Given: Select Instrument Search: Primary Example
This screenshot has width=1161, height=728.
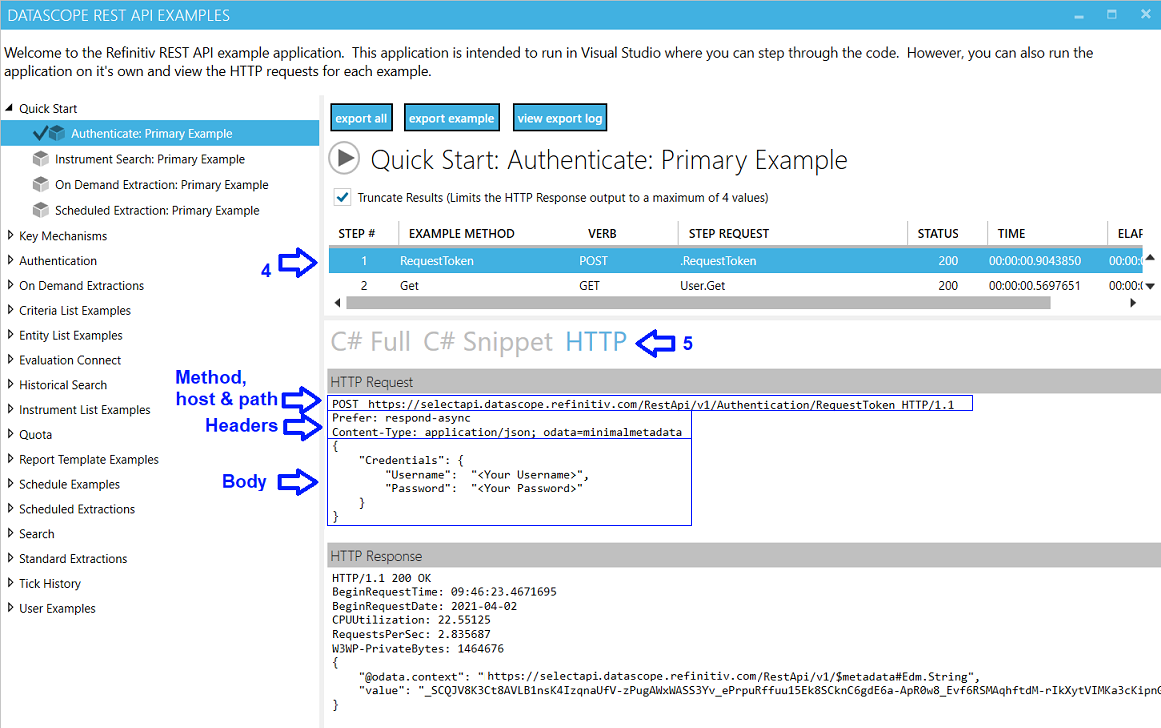Looking at the screenshot, I should pos(150,159).
